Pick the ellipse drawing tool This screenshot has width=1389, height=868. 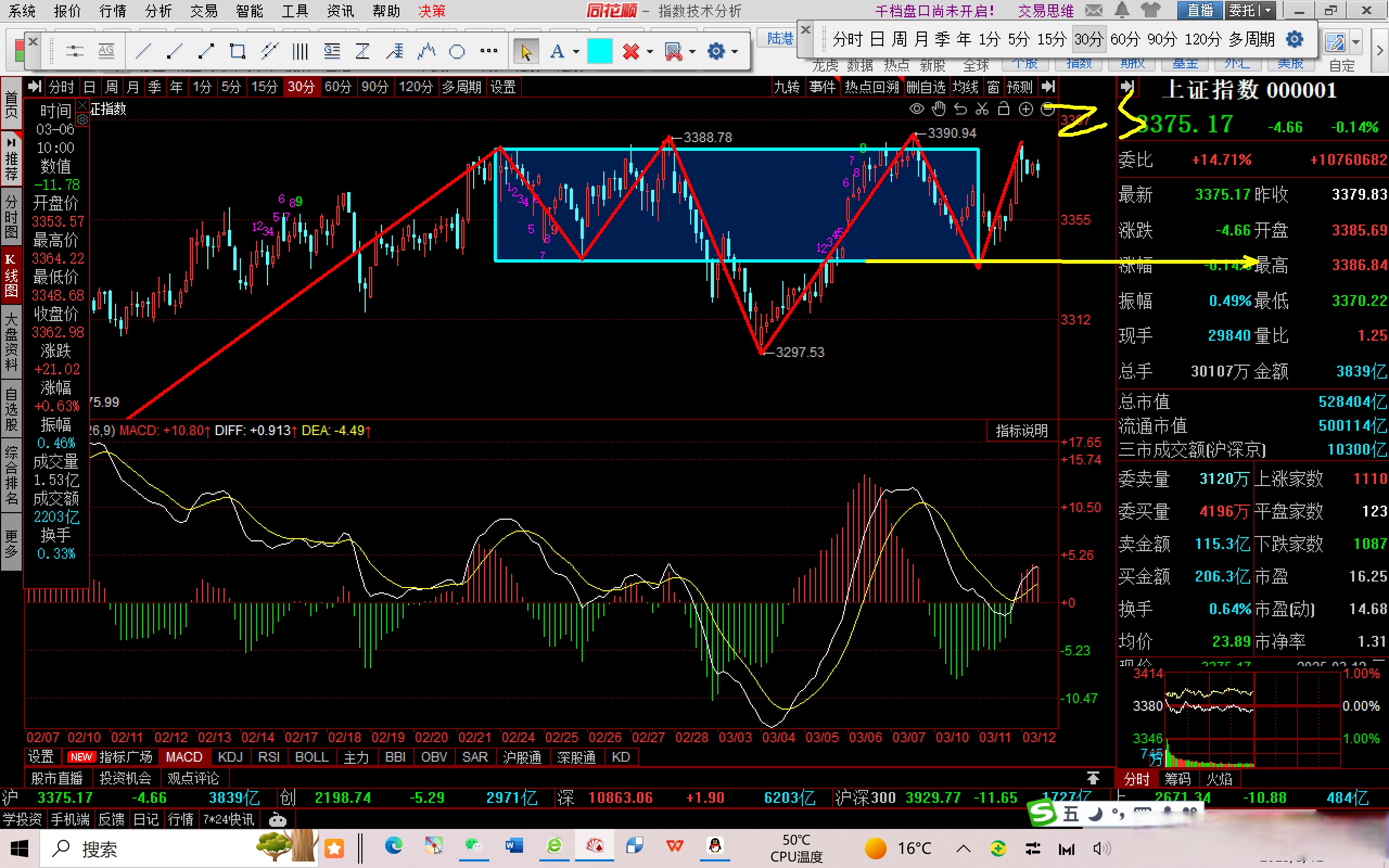click(457, 52)
